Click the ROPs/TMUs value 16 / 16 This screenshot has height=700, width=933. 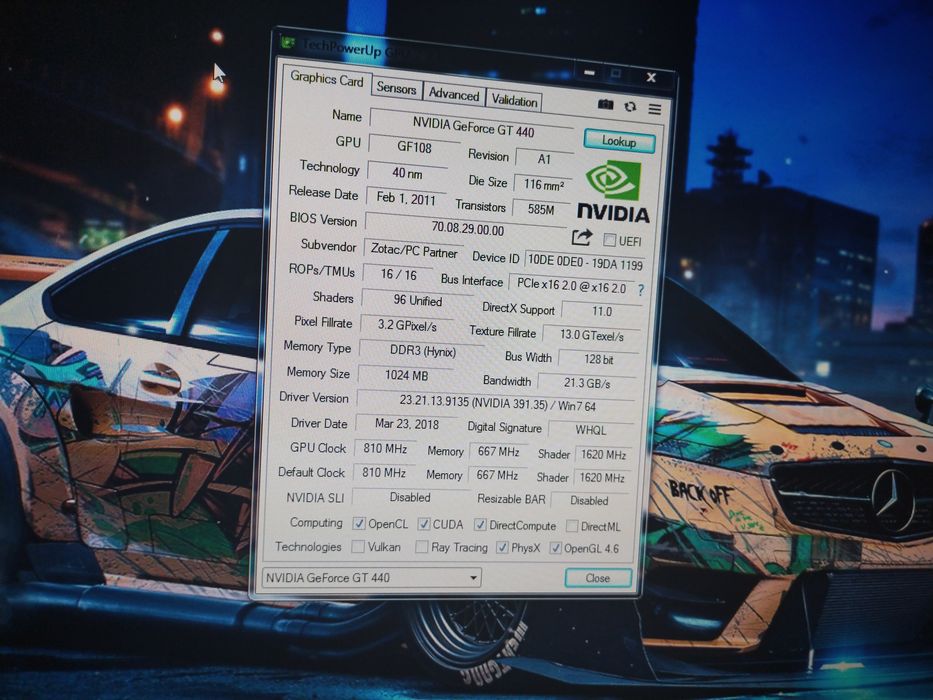pos(399,274)
